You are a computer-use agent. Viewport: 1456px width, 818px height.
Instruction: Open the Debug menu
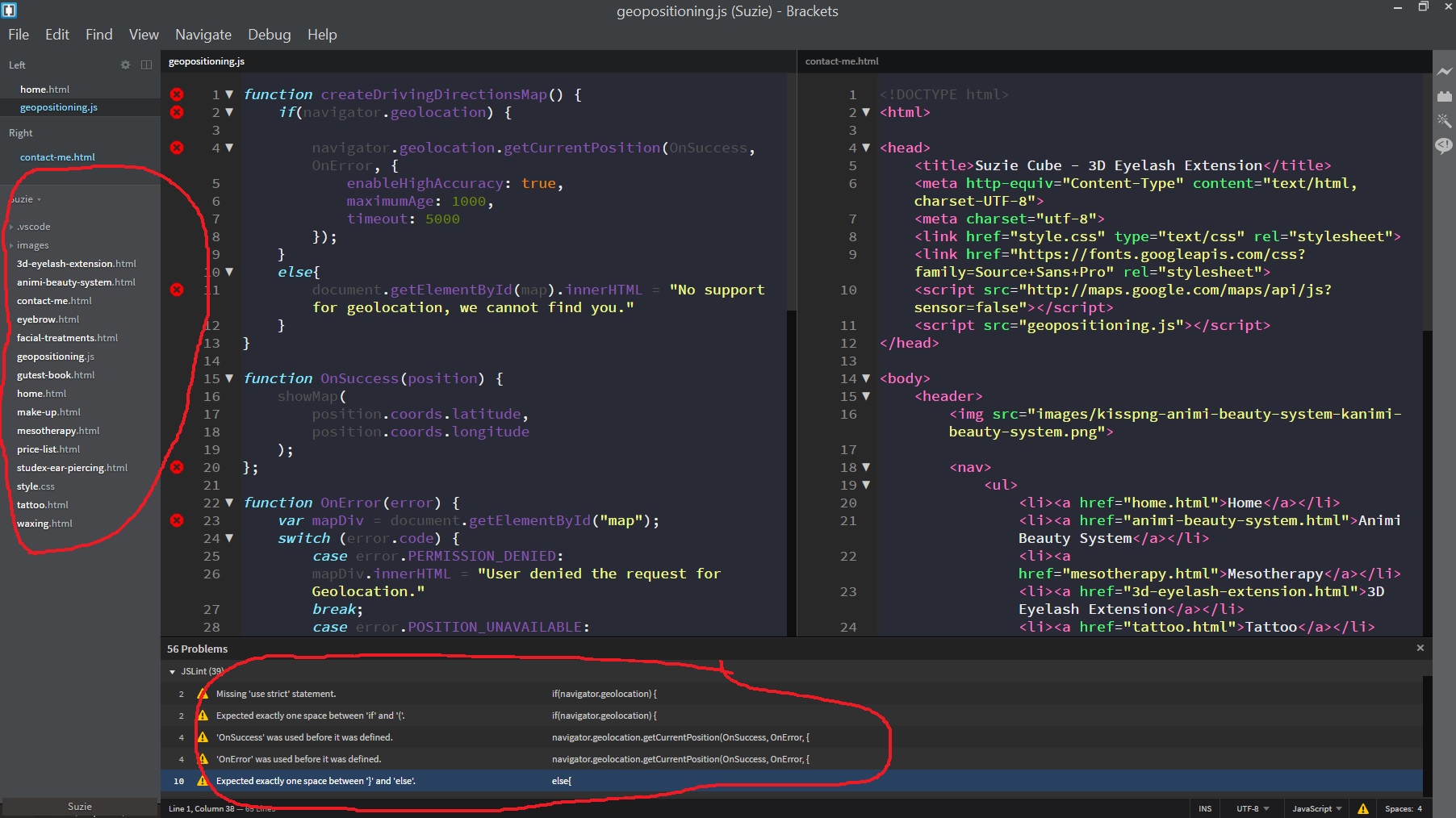[x=269, y=34]
